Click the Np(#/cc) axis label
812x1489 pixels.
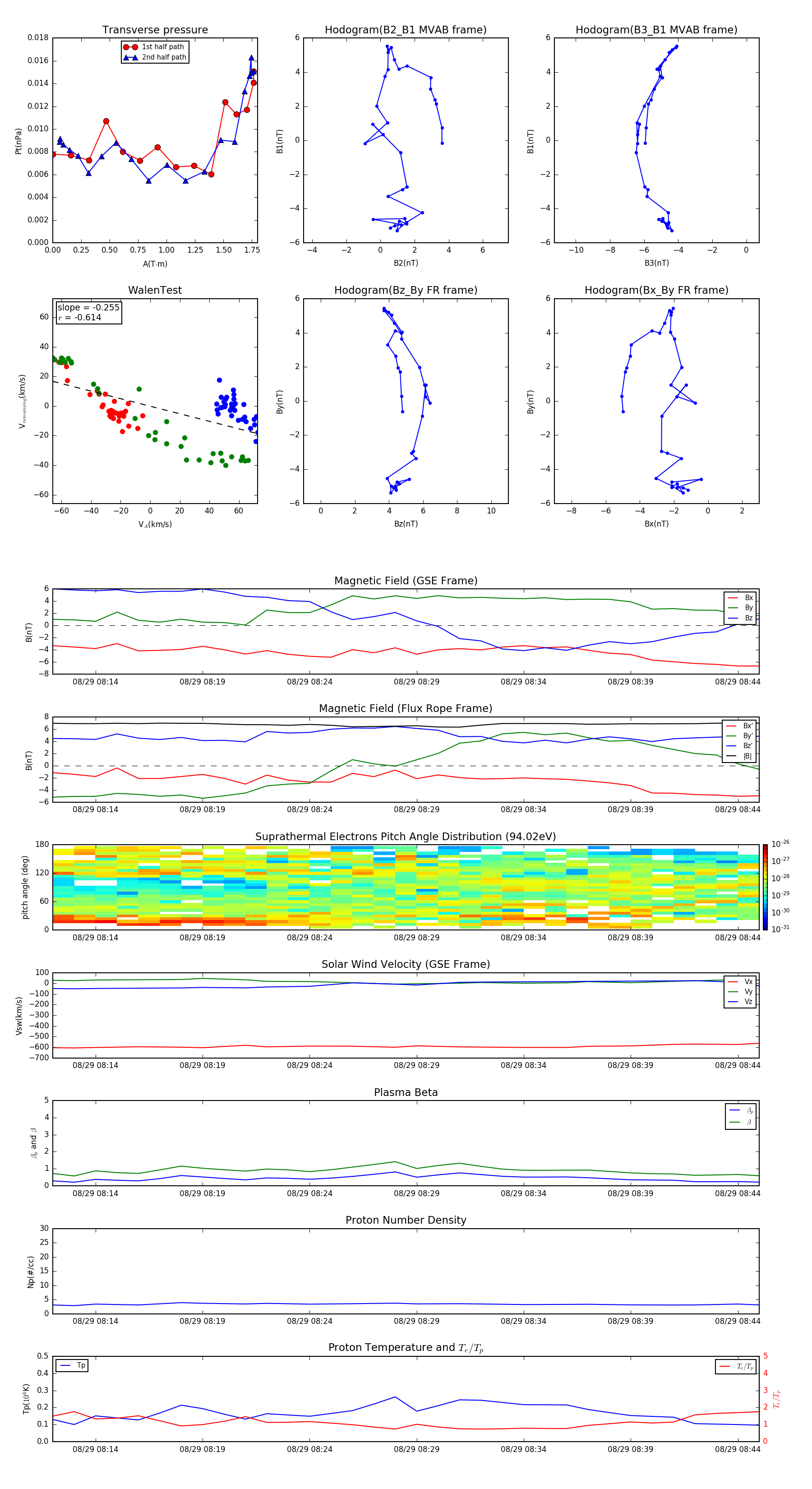31,1272
